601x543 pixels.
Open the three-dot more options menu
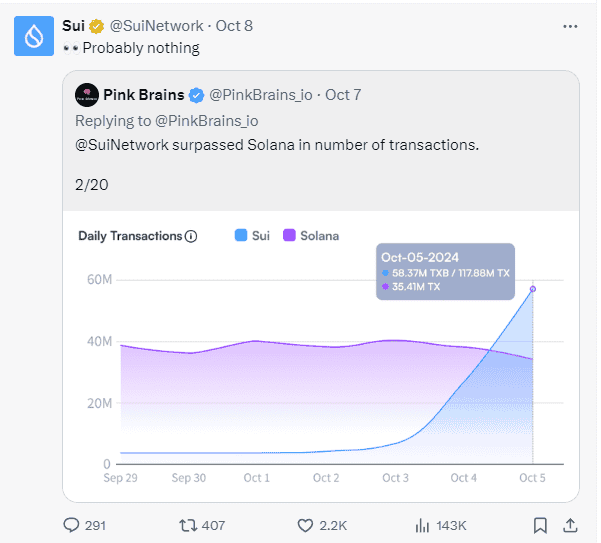(x=570, y=26)
